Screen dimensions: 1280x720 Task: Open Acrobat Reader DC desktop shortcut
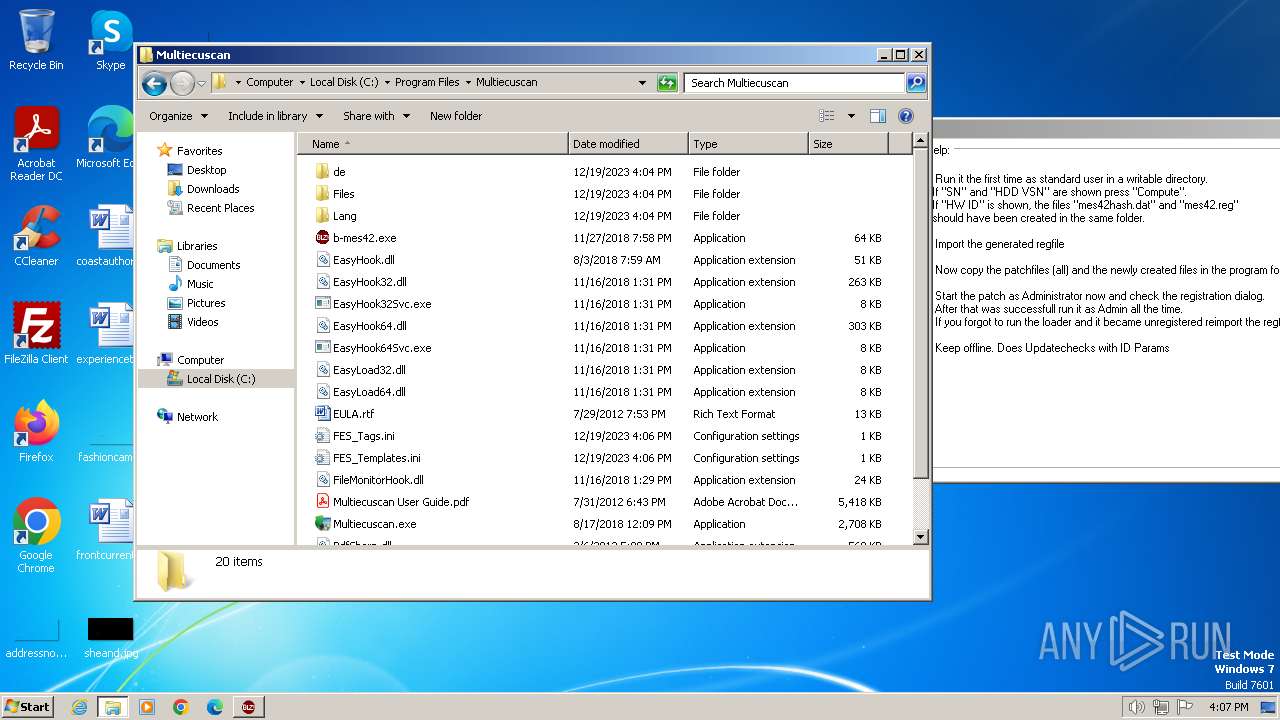36,144
